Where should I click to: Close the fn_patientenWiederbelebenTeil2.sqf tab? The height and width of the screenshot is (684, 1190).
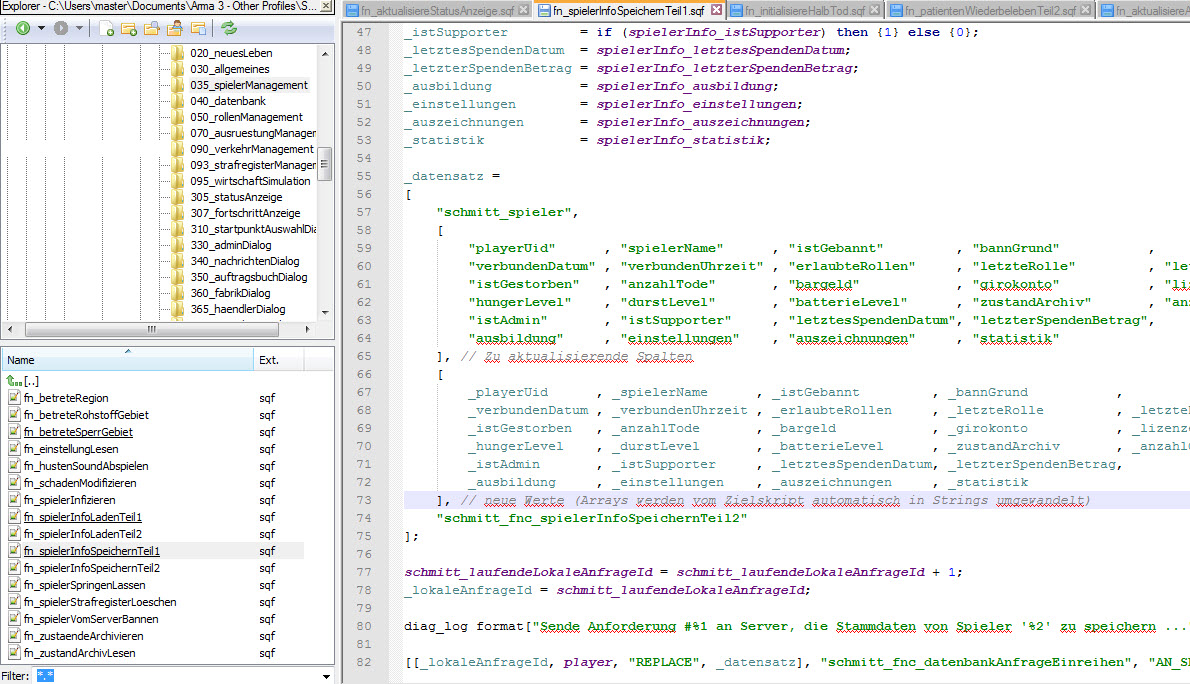pos(1085,10)
